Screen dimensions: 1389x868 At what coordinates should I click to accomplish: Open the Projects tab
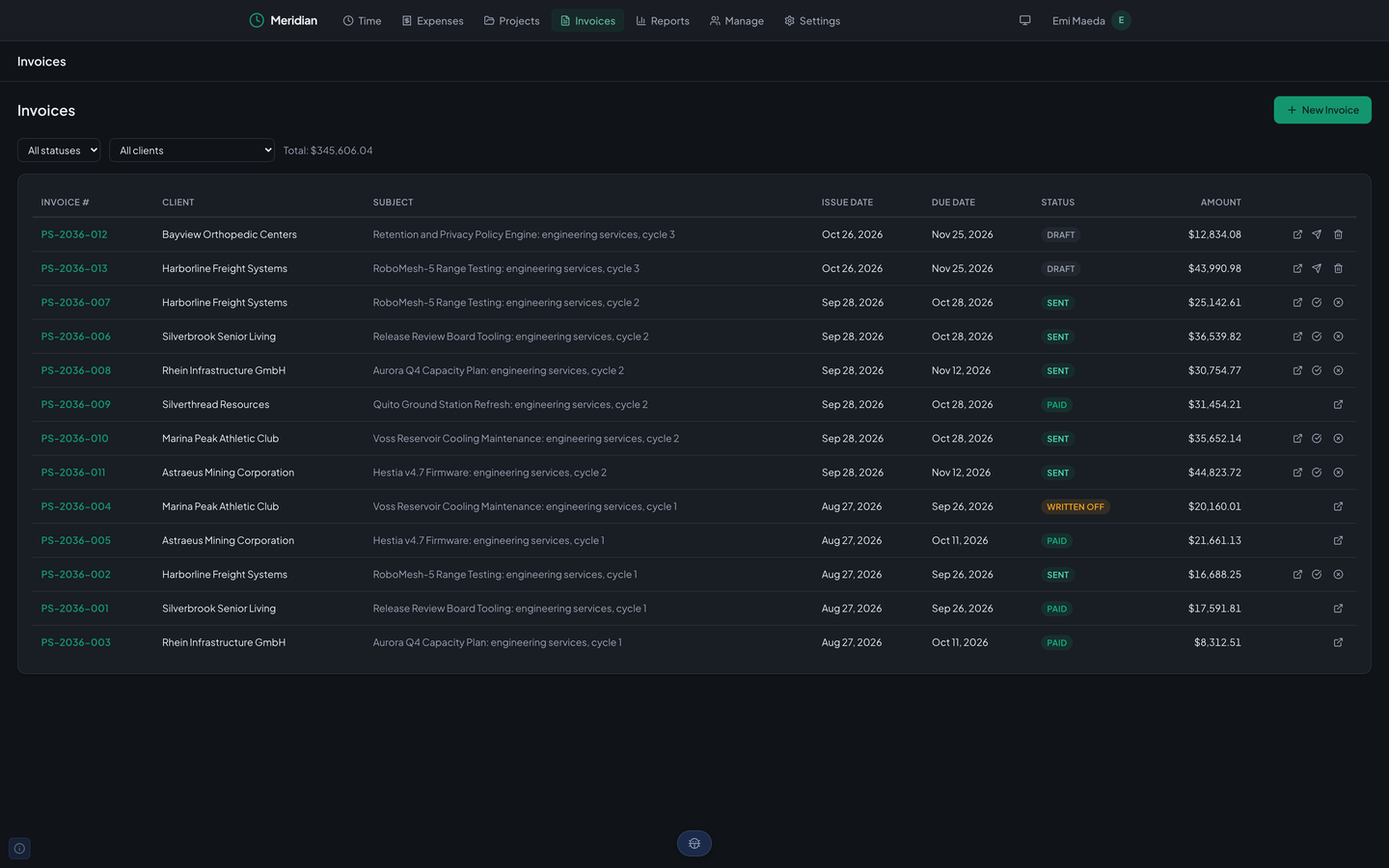point(511,20)
